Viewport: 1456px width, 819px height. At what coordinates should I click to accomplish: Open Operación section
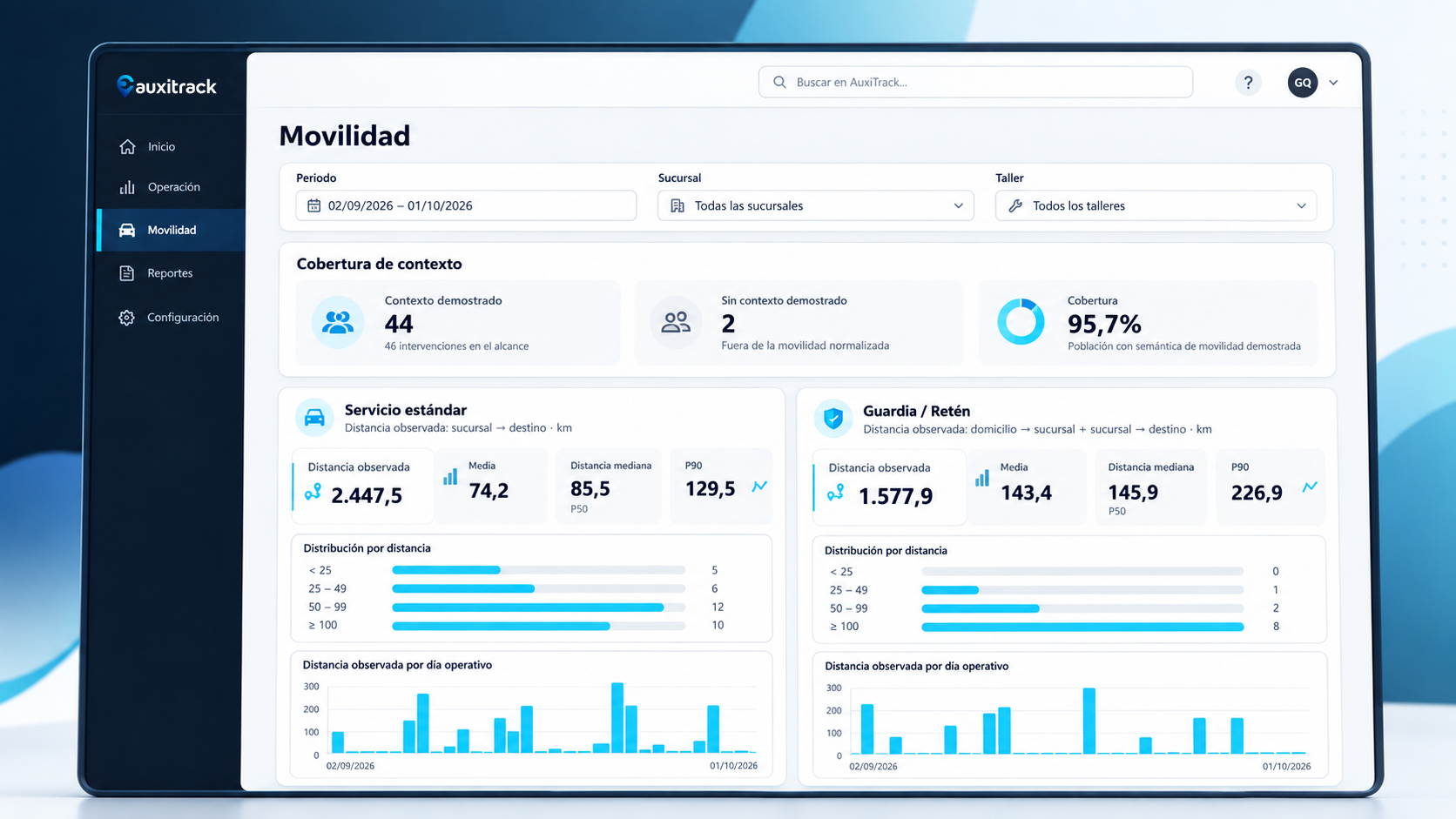[172, 187]
